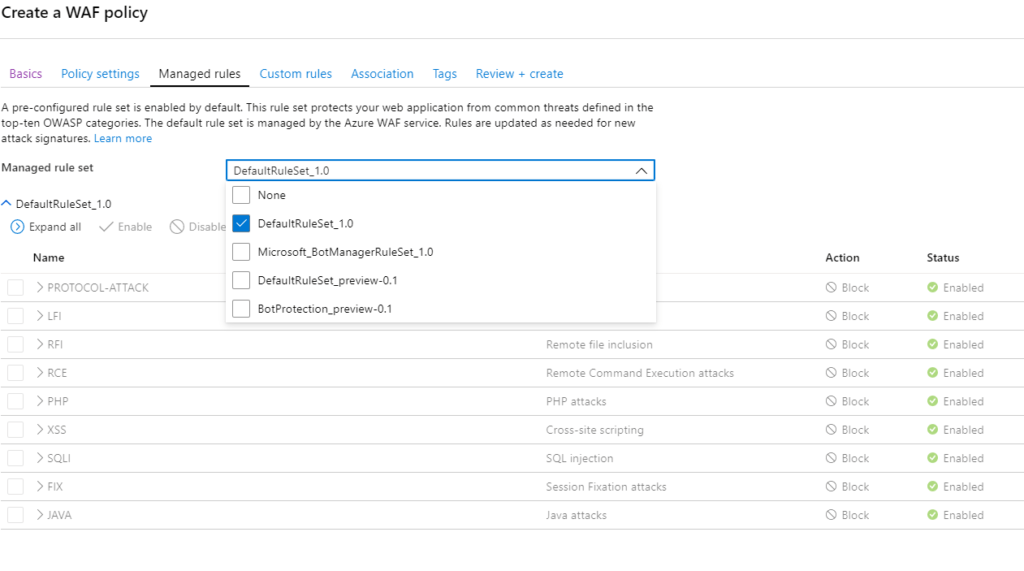Click the Enable checkmark icon
The height and width of the screenshot is (571, 1024).
coord(106,227)
